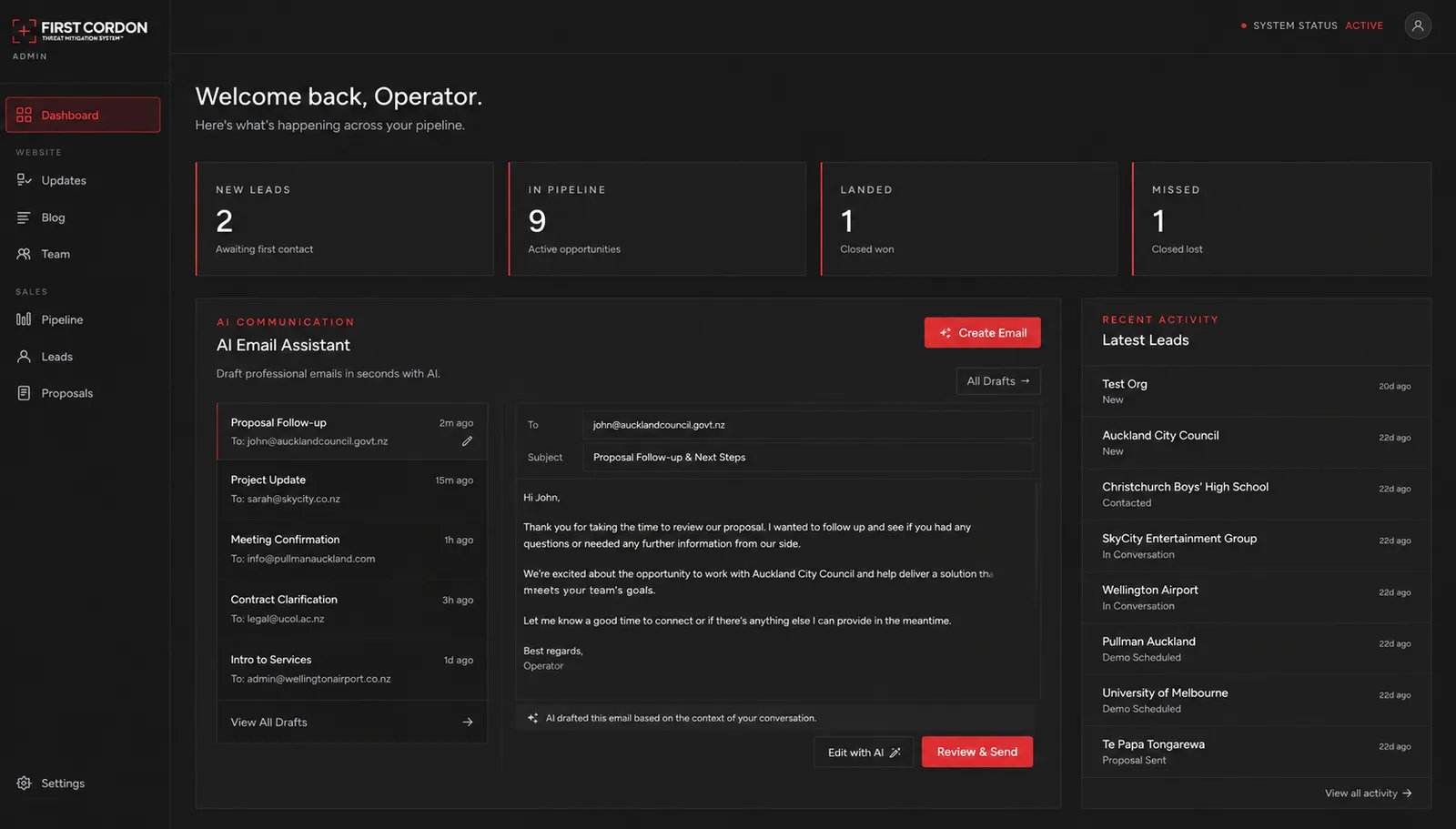Select the Project Update draft to sarah@skycity.co.nz

352,490
